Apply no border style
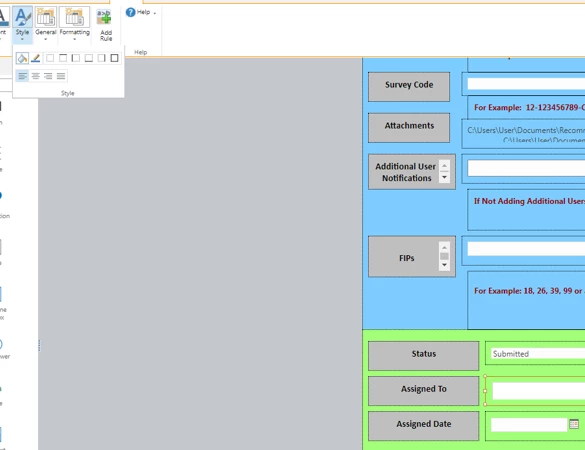The height and width of the screenshot is (450, 585). (x=50, y=58)
